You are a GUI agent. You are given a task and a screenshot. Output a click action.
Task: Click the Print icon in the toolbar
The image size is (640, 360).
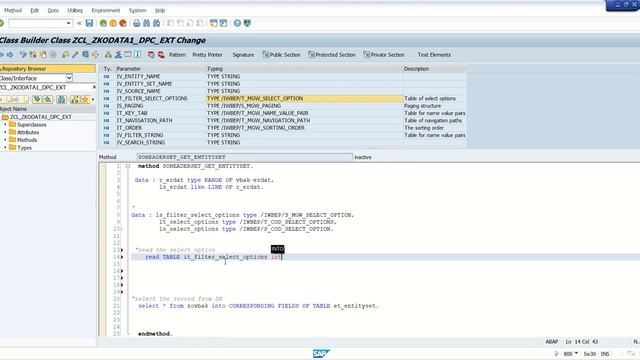[137, 23]
